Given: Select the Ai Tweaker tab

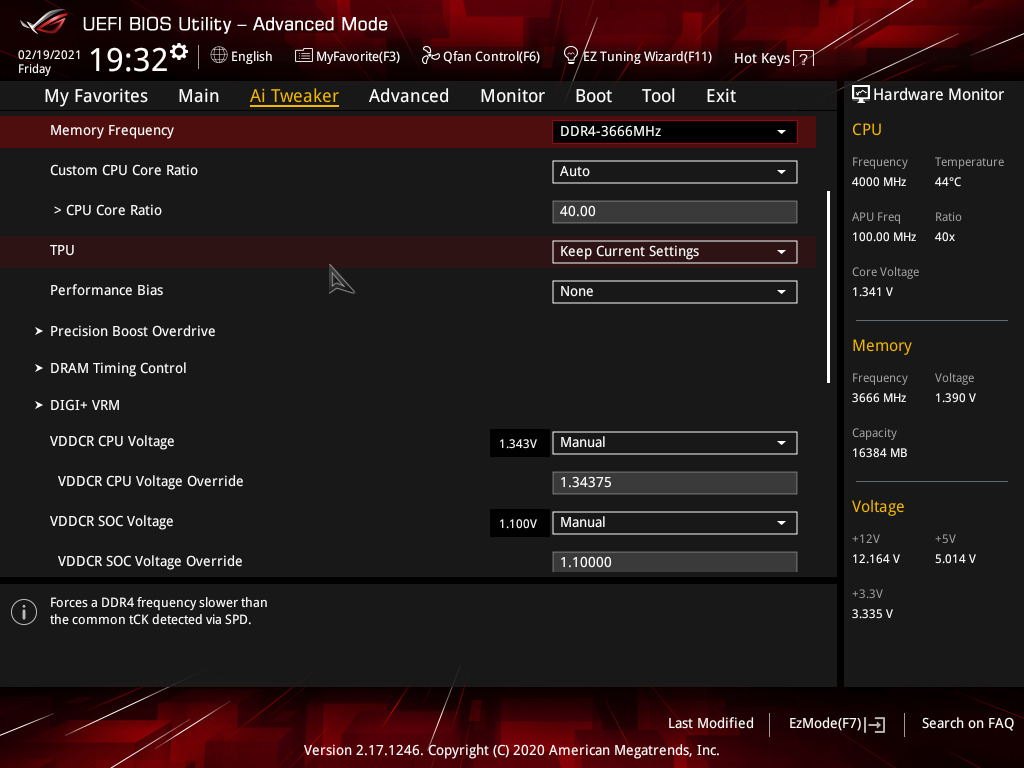Looking at the screenshot, I should coord(294,96).
